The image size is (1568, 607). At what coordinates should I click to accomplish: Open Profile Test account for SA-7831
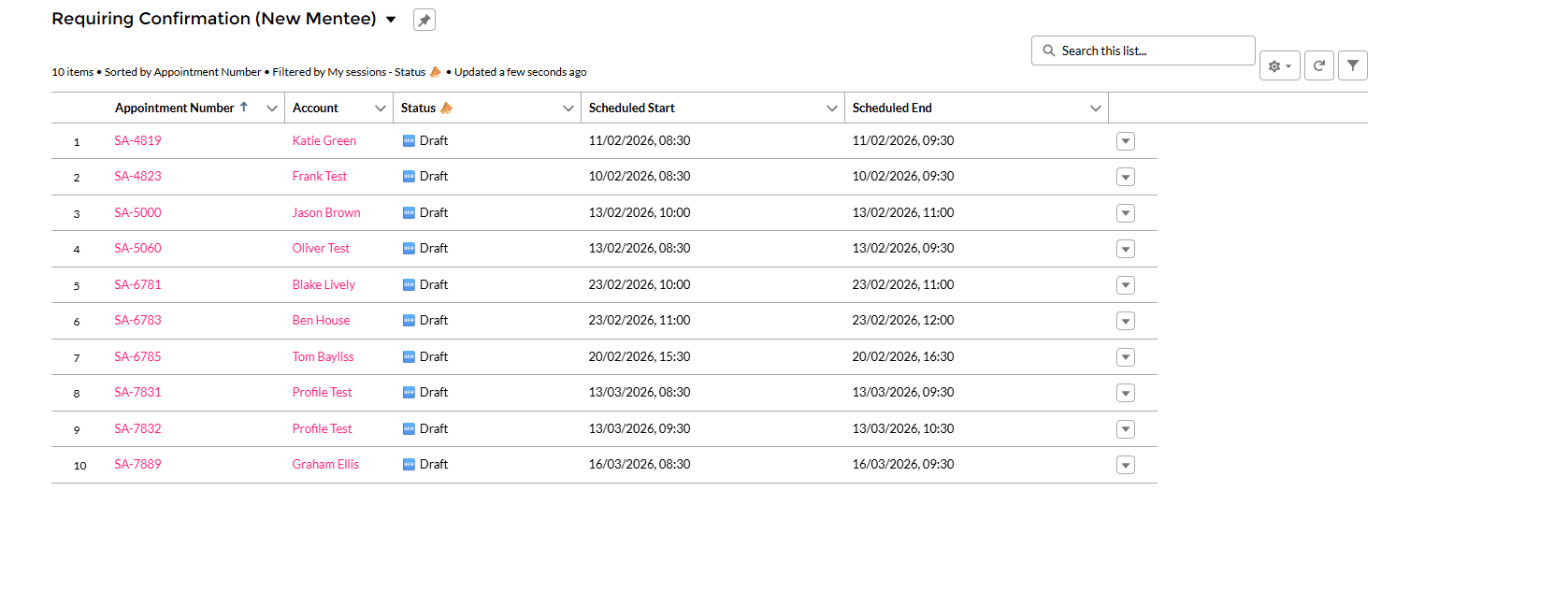[x=323, y=392]
